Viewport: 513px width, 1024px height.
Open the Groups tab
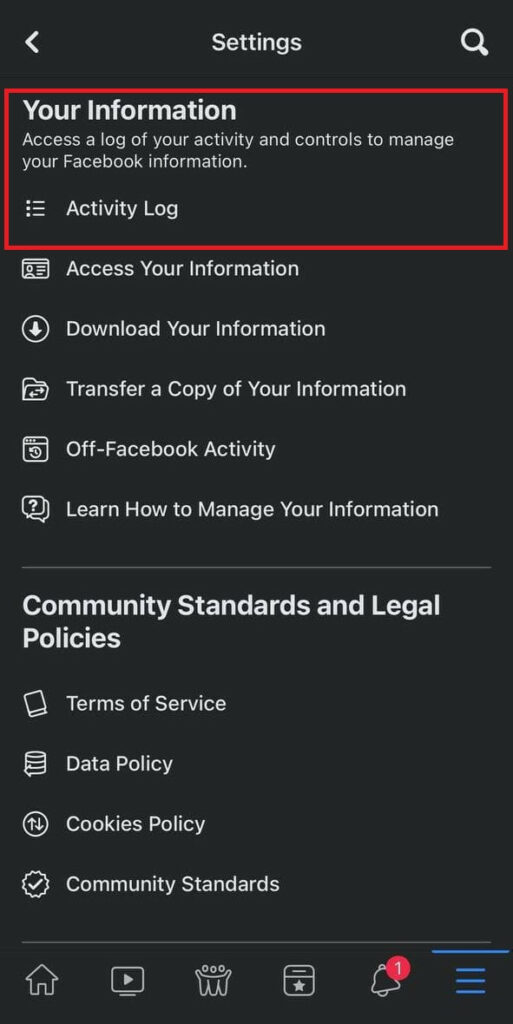coord(213,980)
